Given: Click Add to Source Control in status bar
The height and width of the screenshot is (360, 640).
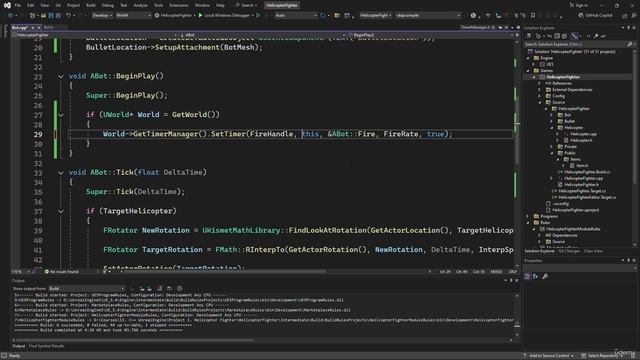Looking at the screenshot, I should point(549,356).
